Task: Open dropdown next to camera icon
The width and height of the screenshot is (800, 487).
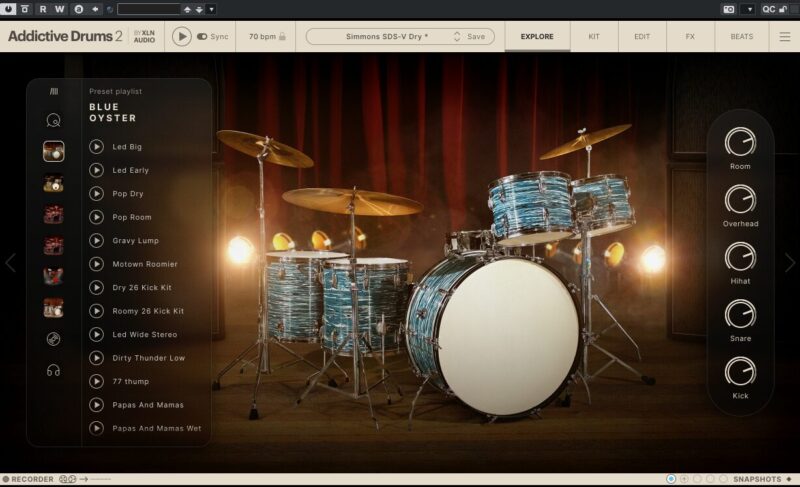Action: pyautogui.click(x=748, y=9)
